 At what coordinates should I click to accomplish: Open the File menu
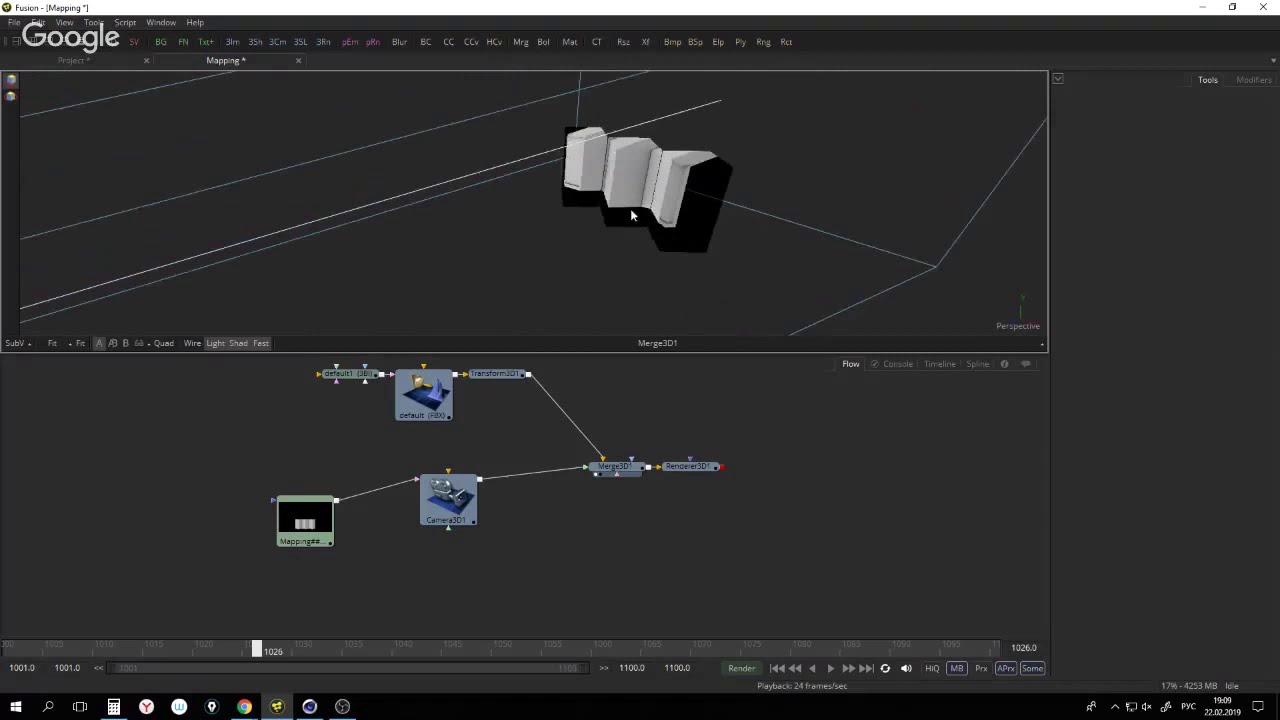pyautogui.click(x=14, y=22)
